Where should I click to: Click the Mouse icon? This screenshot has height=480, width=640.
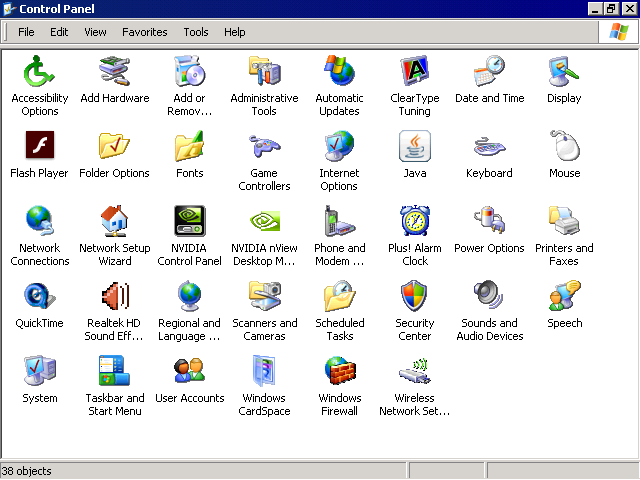coord(565,145)
